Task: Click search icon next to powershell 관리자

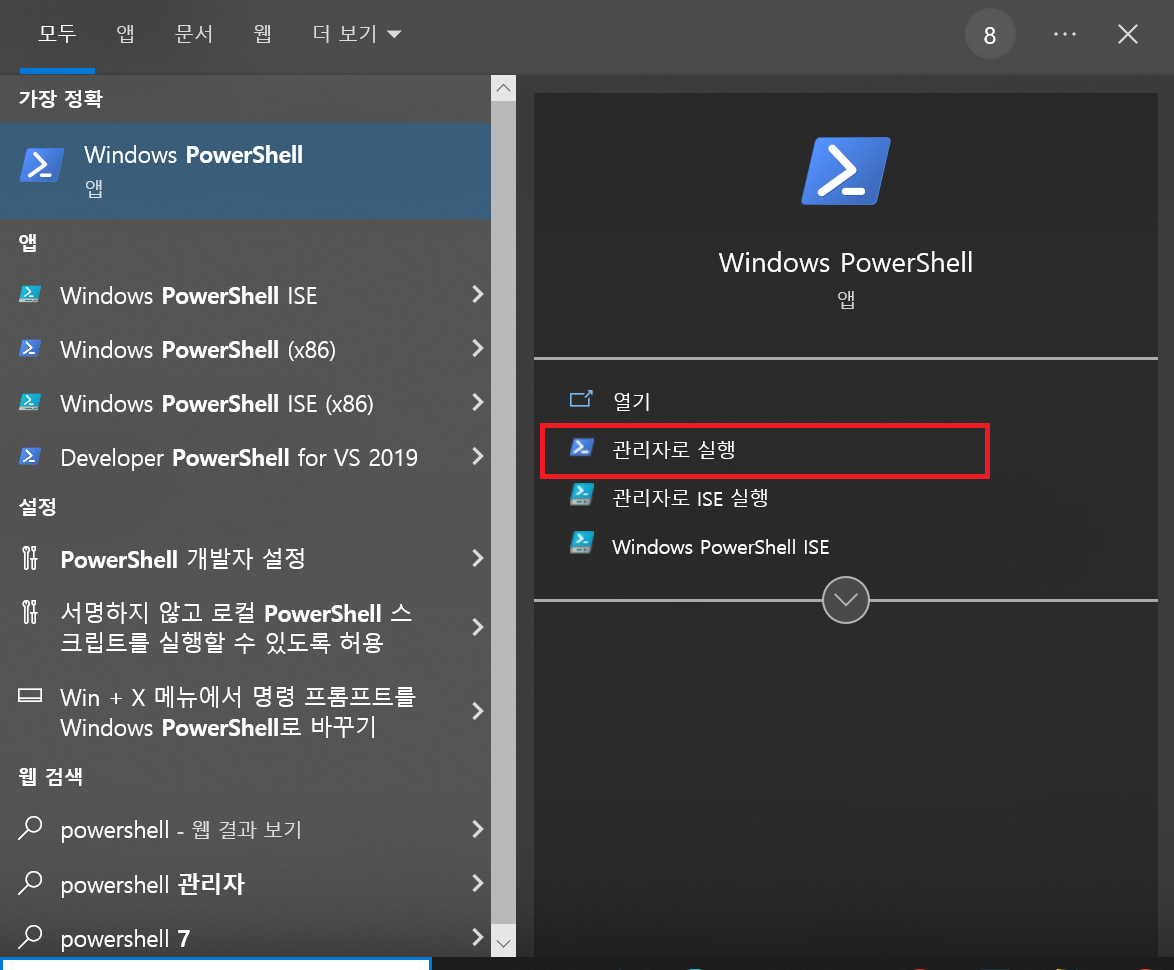Action: click(30, 882)
